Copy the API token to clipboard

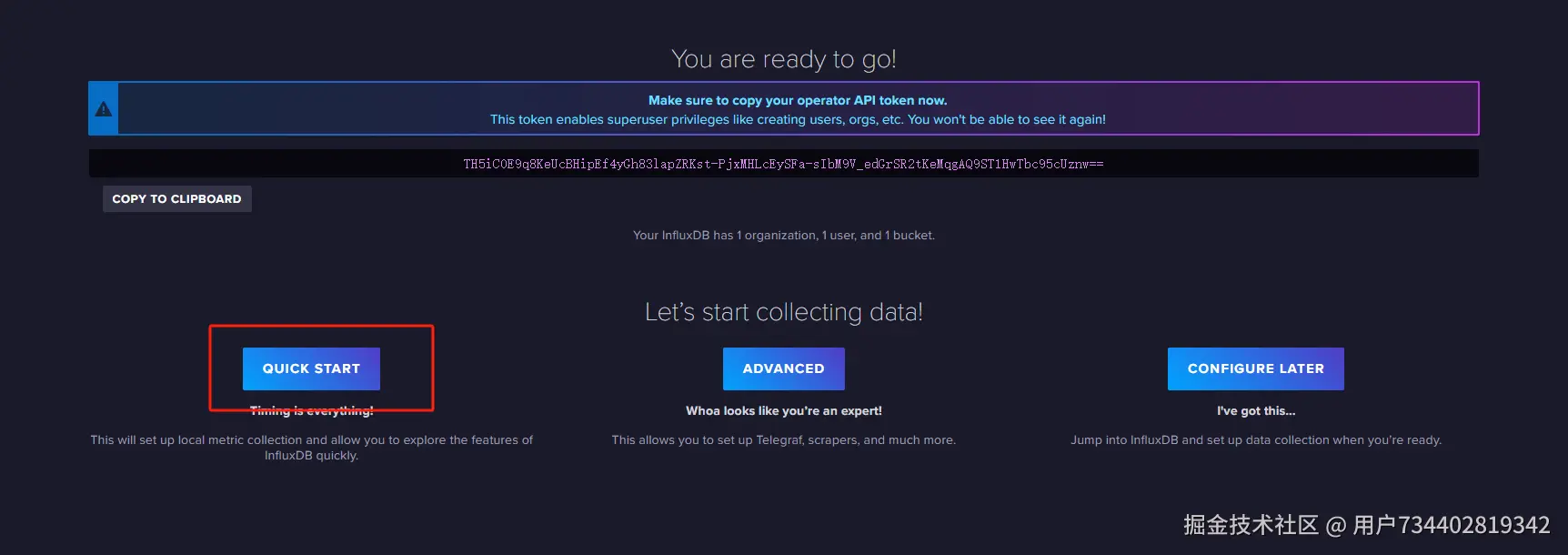point(176,198)
